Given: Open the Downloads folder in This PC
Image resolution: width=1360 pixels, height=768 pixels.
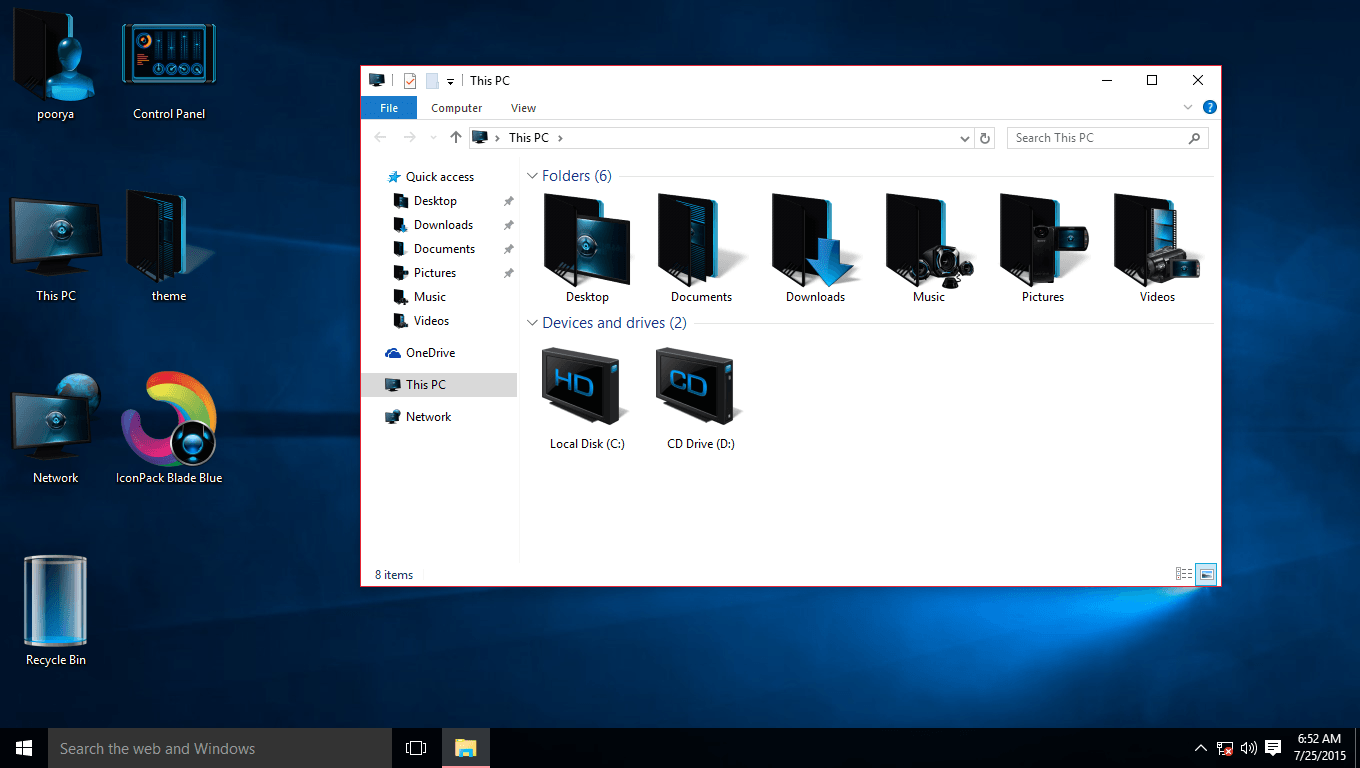Looking at the screenshot, I should click(x=815, y=240).
